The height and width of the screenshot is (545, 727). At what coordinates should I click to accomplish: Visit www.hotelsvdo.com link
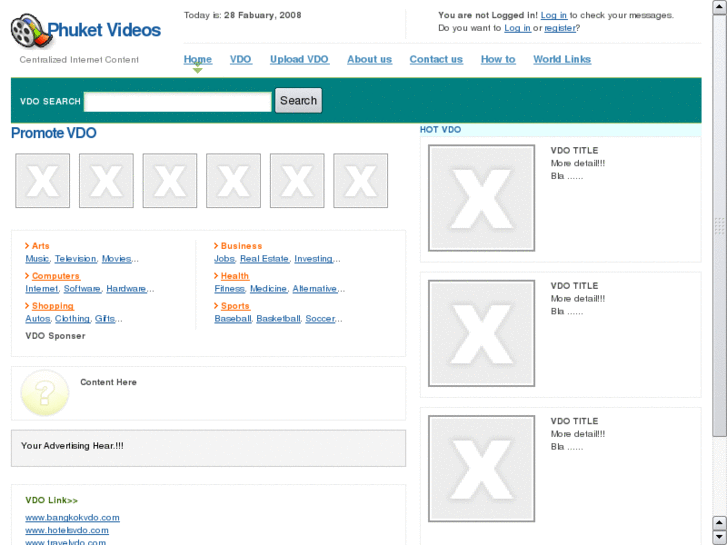67,530
